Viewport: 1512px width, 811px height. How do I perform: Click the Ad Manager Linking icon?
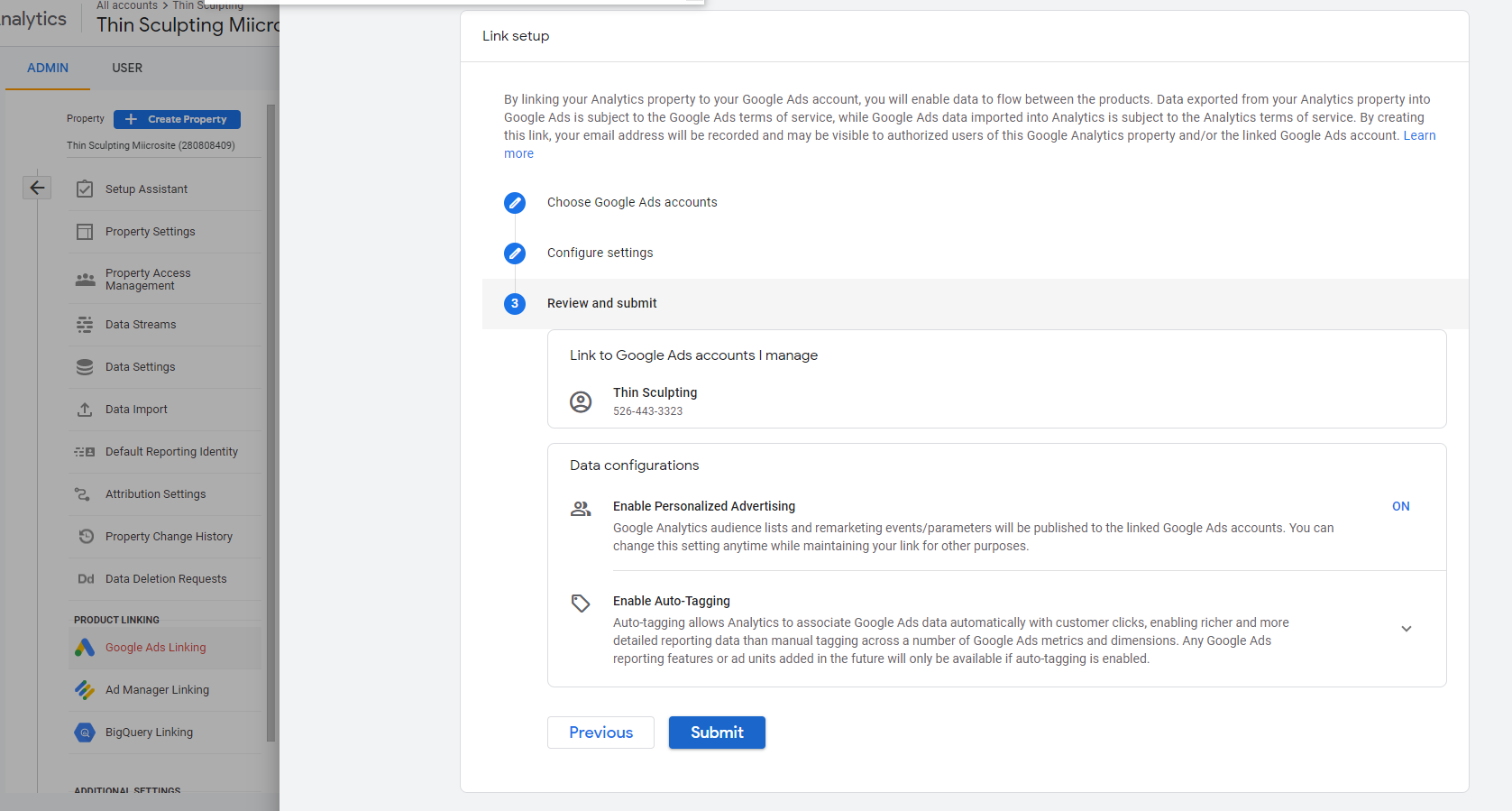85,690
